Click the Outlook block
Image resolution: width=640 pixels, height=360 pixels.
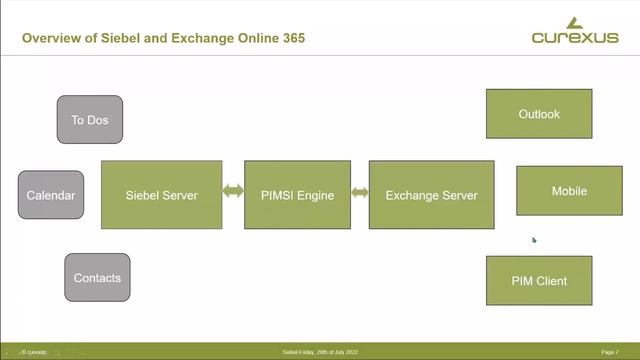pos(539,114)
